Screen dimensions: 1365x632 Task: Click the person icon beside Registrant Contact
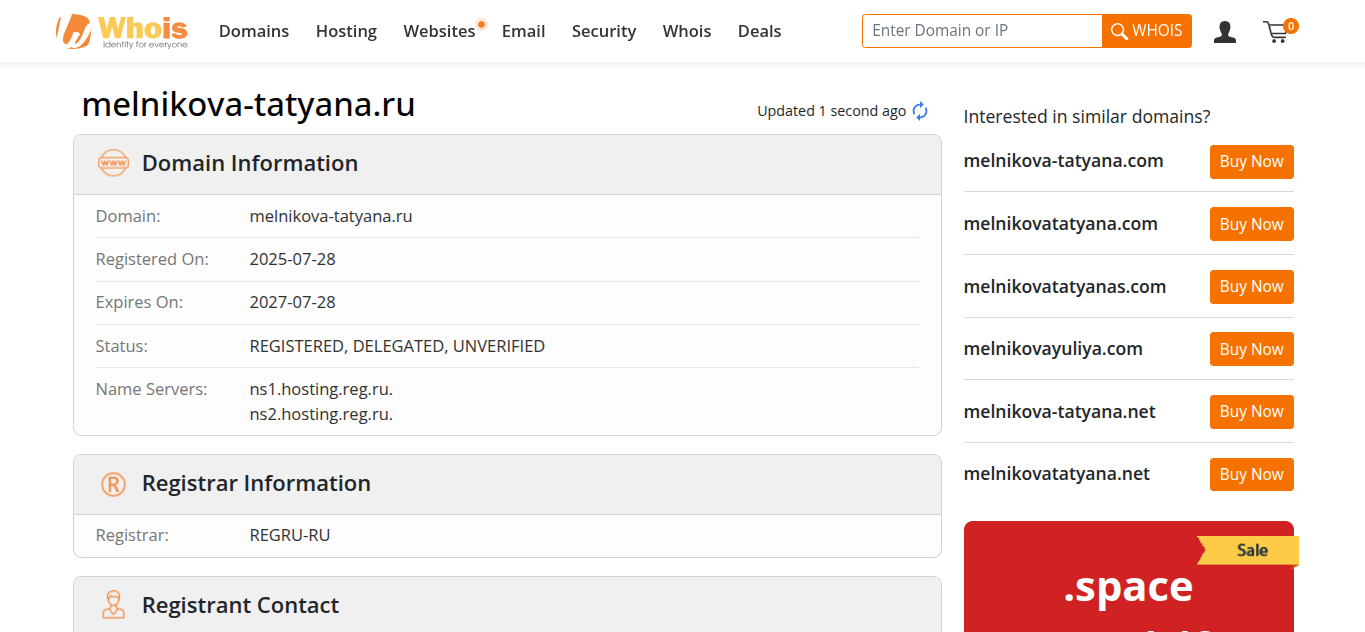pyautogui.click(x=113, y=605)
